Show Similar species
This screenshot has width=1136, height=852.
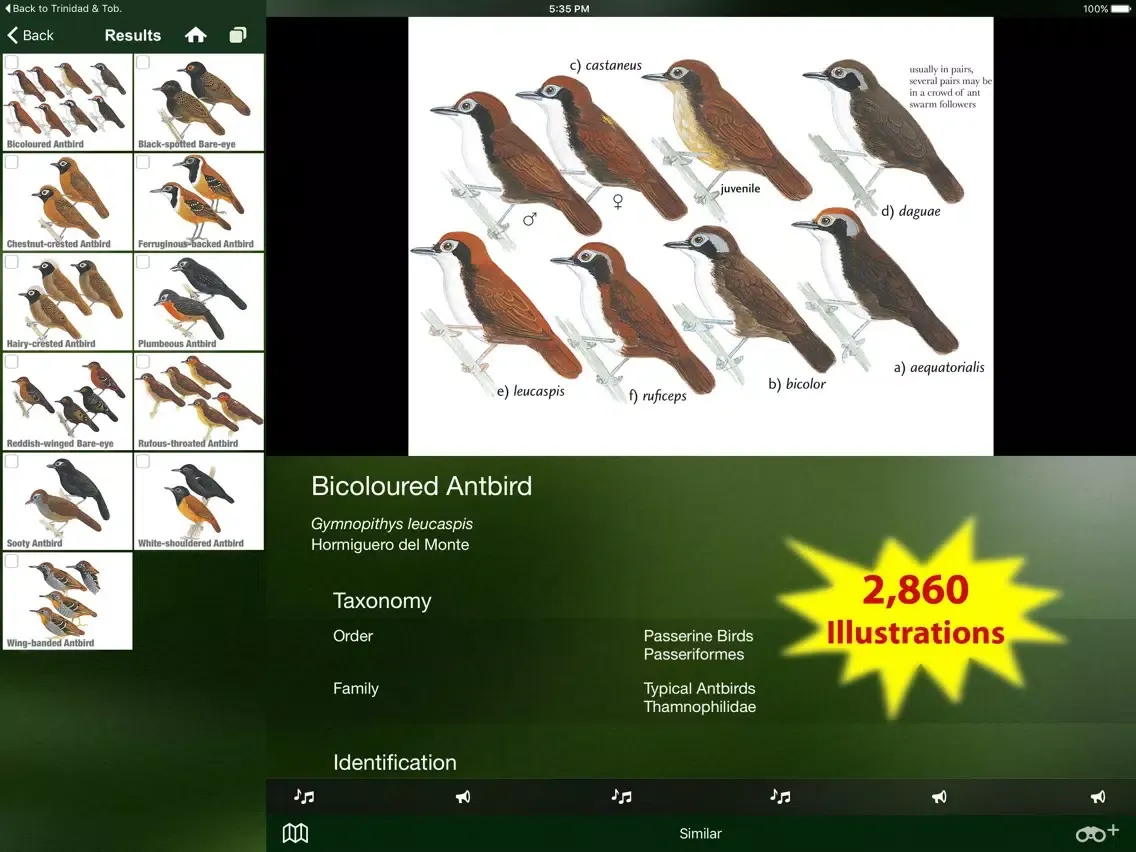click(x=700, y=834)
